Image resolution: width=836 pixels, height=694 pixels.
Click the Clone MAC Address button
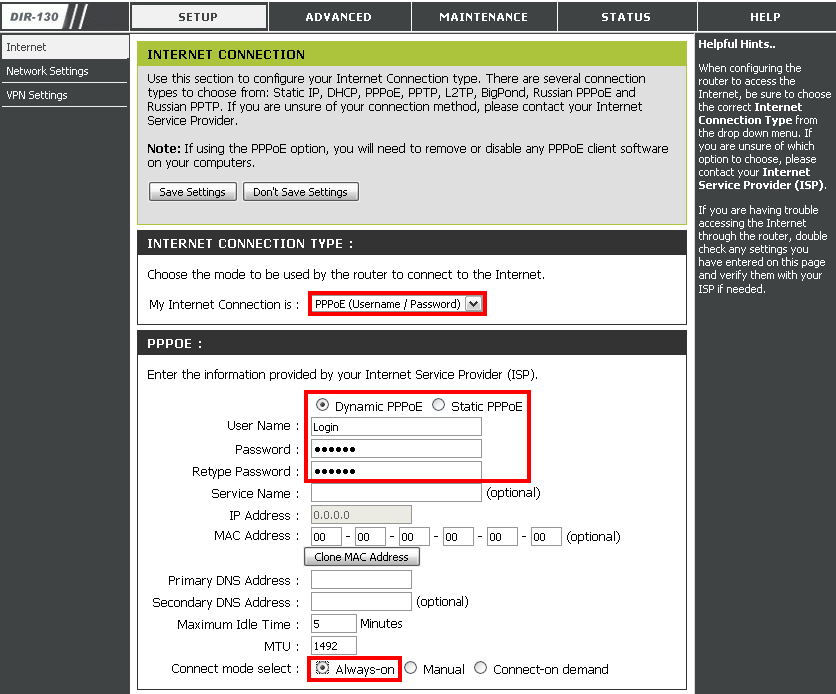click(x=361, y=557)
